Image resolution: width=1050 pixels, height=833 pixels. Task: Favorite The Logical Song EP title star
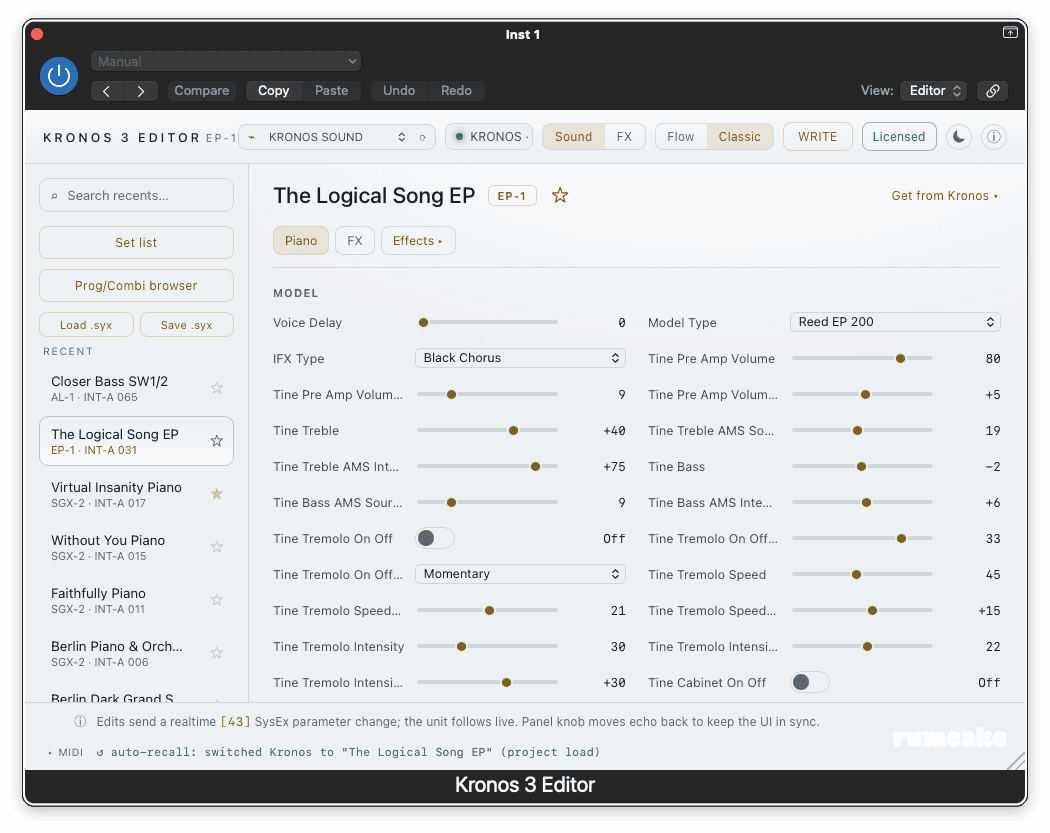(560, 196)
